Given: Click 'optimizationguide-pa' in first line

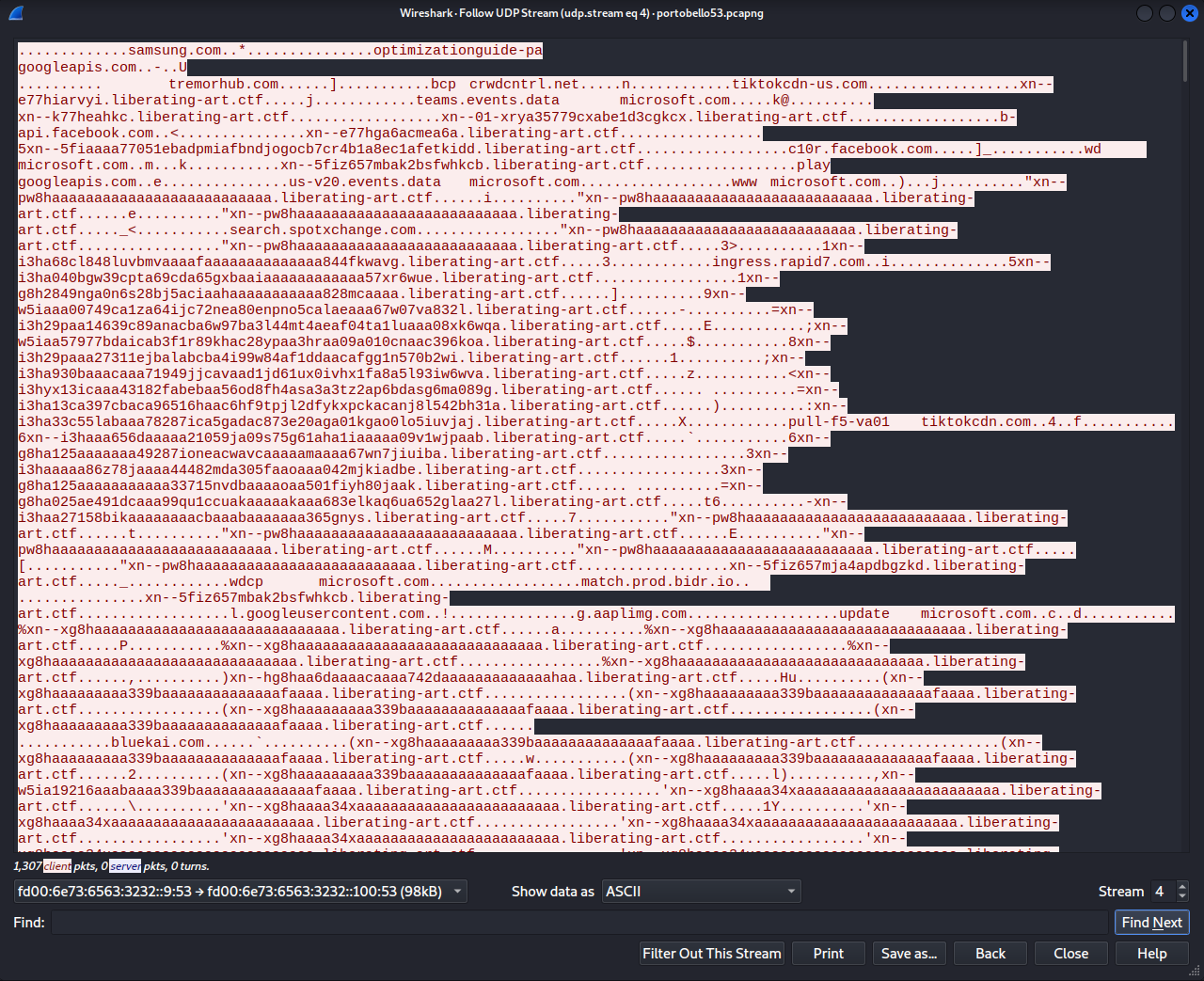Looking at the screenshot, I should [x=458, y=51].
